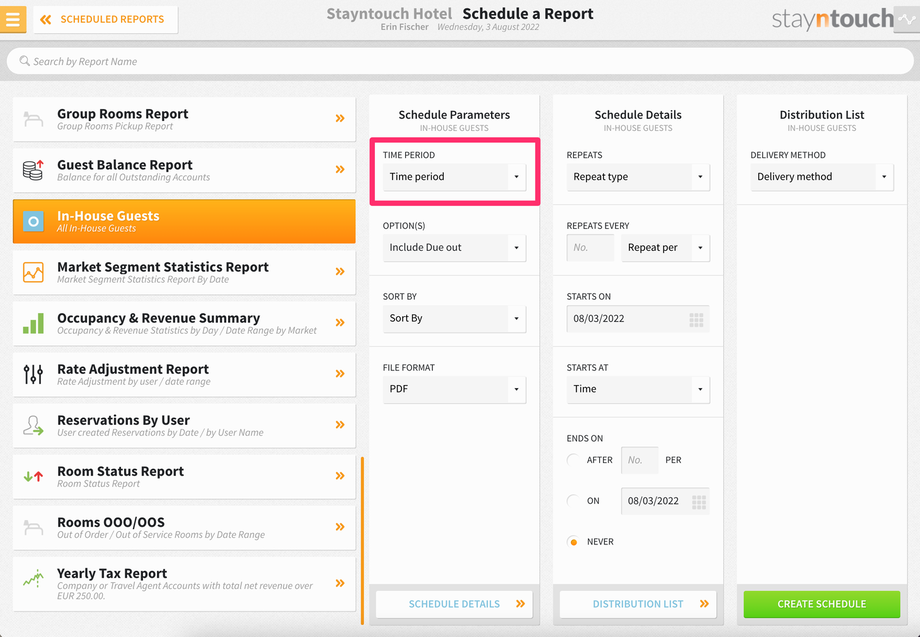
Task: Select the Group Rooms Report title
Action: [123, 114]
